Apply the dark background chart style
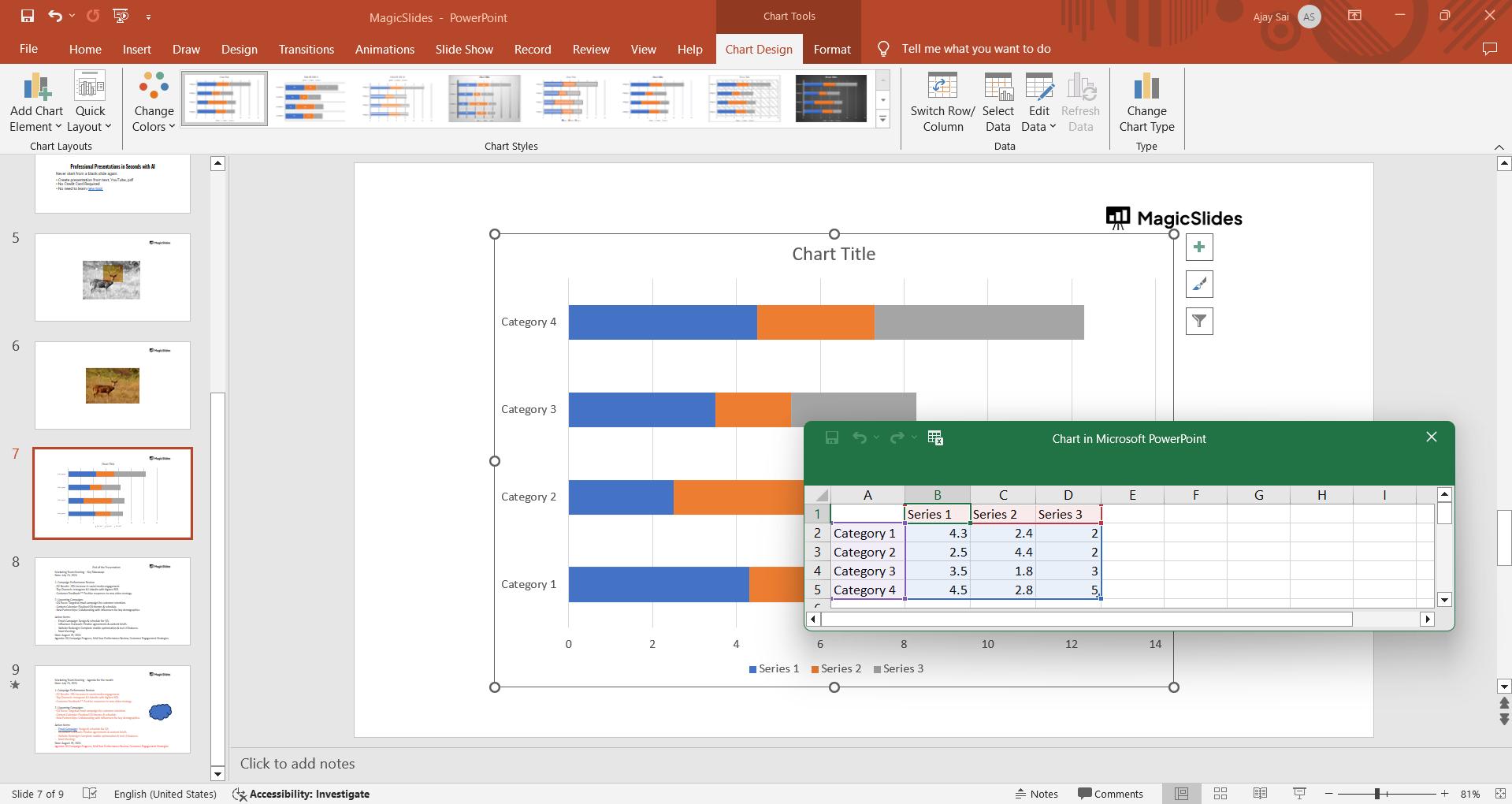This screenshot has height=804, width=1512. tap(830, 99)
